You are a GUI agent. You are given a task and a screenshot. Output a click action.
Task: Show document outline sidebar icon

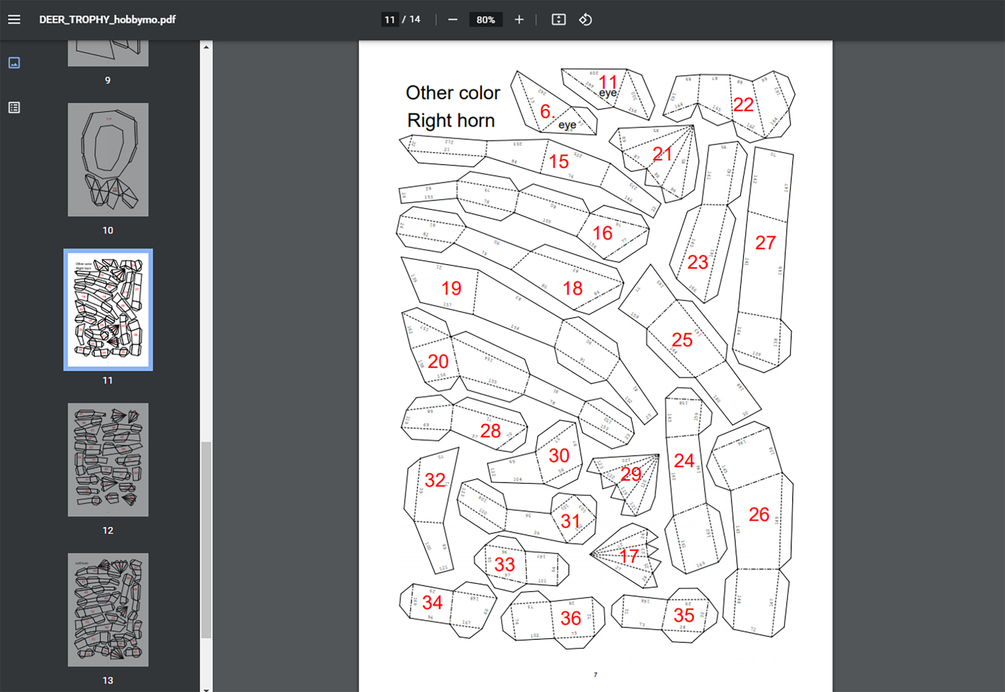14,108
